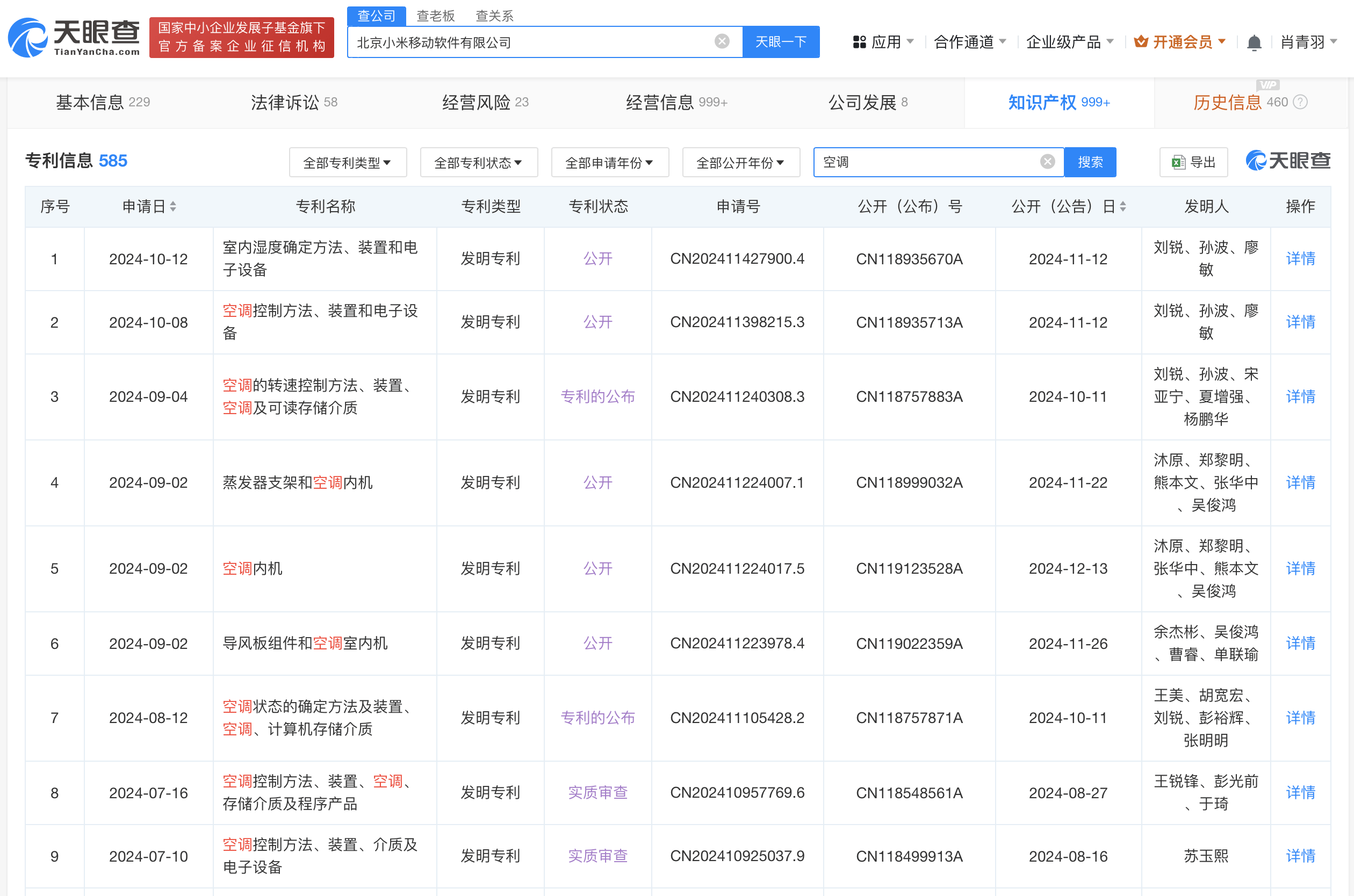The image size is (1354, 896).
Task: Open 详情 for patent row 1
Action: coord(1300,259)
